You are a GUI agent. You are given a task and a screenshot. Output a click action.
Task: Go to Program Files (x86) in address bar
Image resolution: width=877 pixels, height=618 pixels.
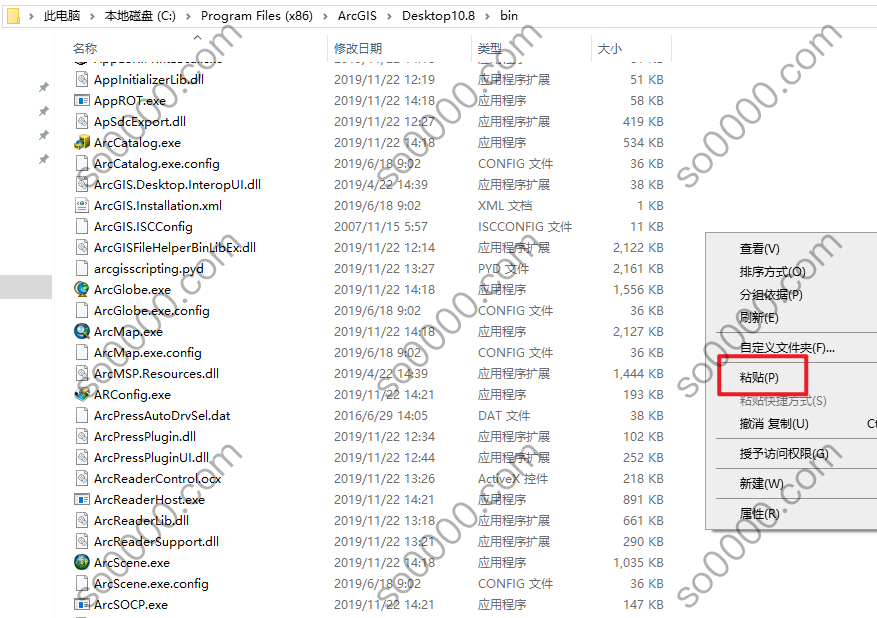coord(257,16)
